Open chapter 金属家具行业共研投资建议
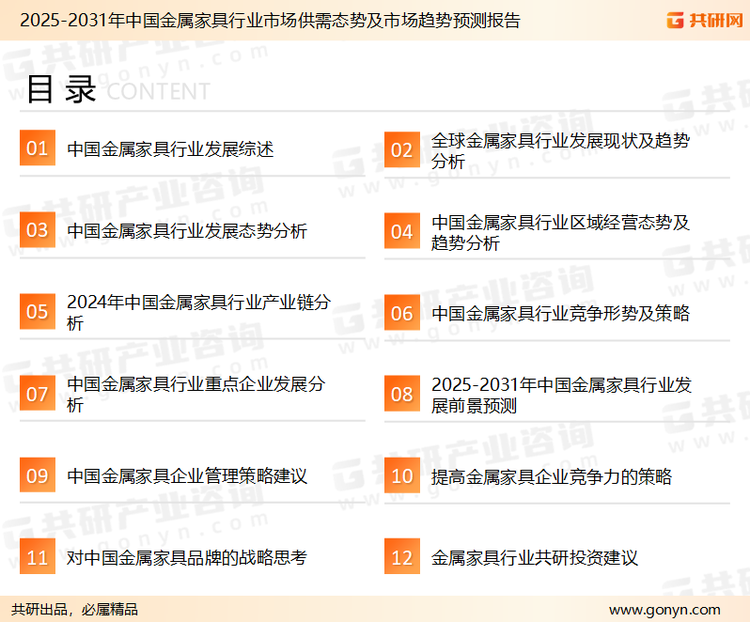Viewport: 750px width, 622px height. pos(535,558)
